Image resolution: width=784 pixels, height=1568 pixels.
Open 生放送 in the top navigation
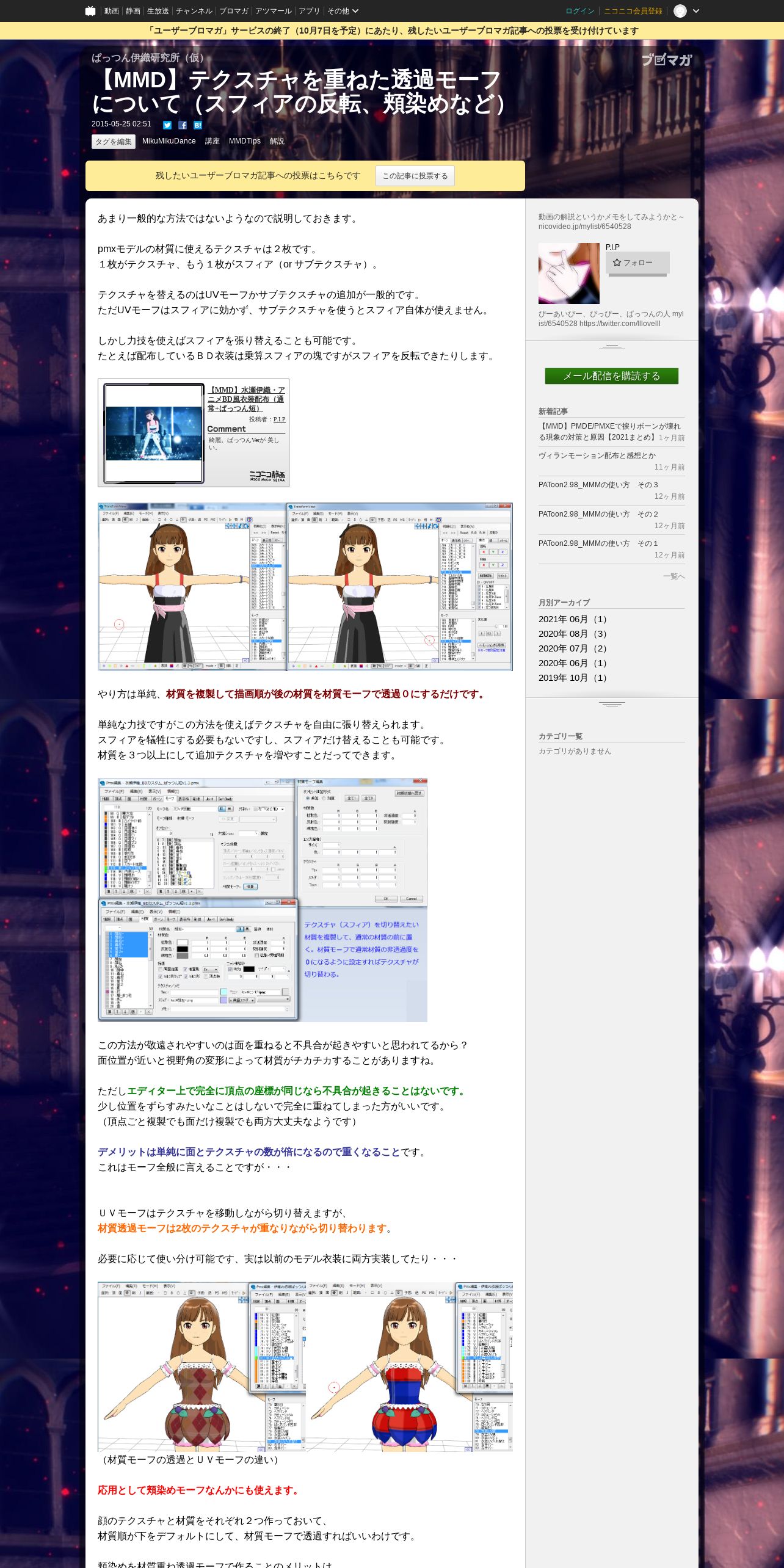coord(158,11)
